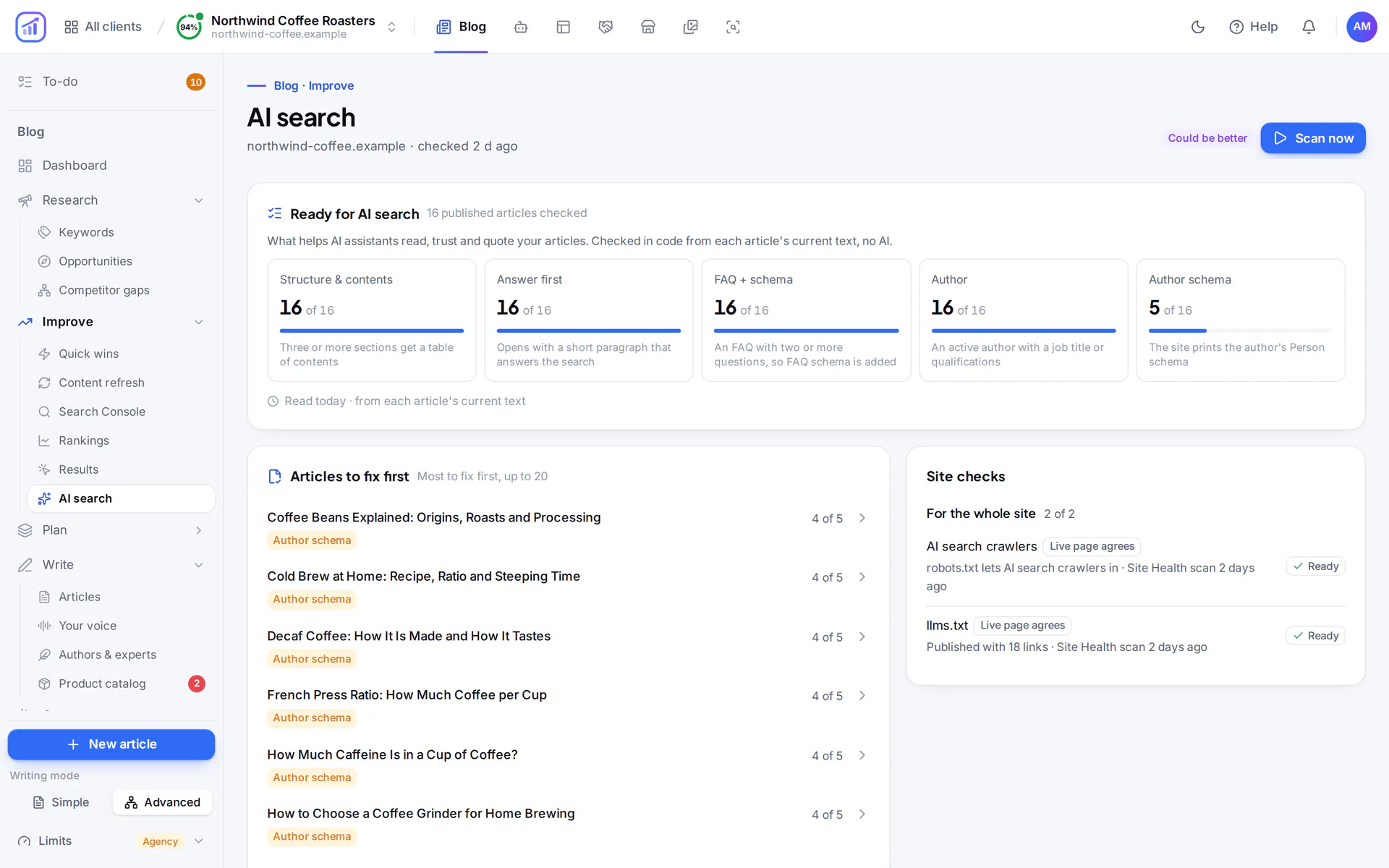Open the Dashboard page
This screenshot has width=1389, height=868.
pyautogui.click(x=111, y=166)
